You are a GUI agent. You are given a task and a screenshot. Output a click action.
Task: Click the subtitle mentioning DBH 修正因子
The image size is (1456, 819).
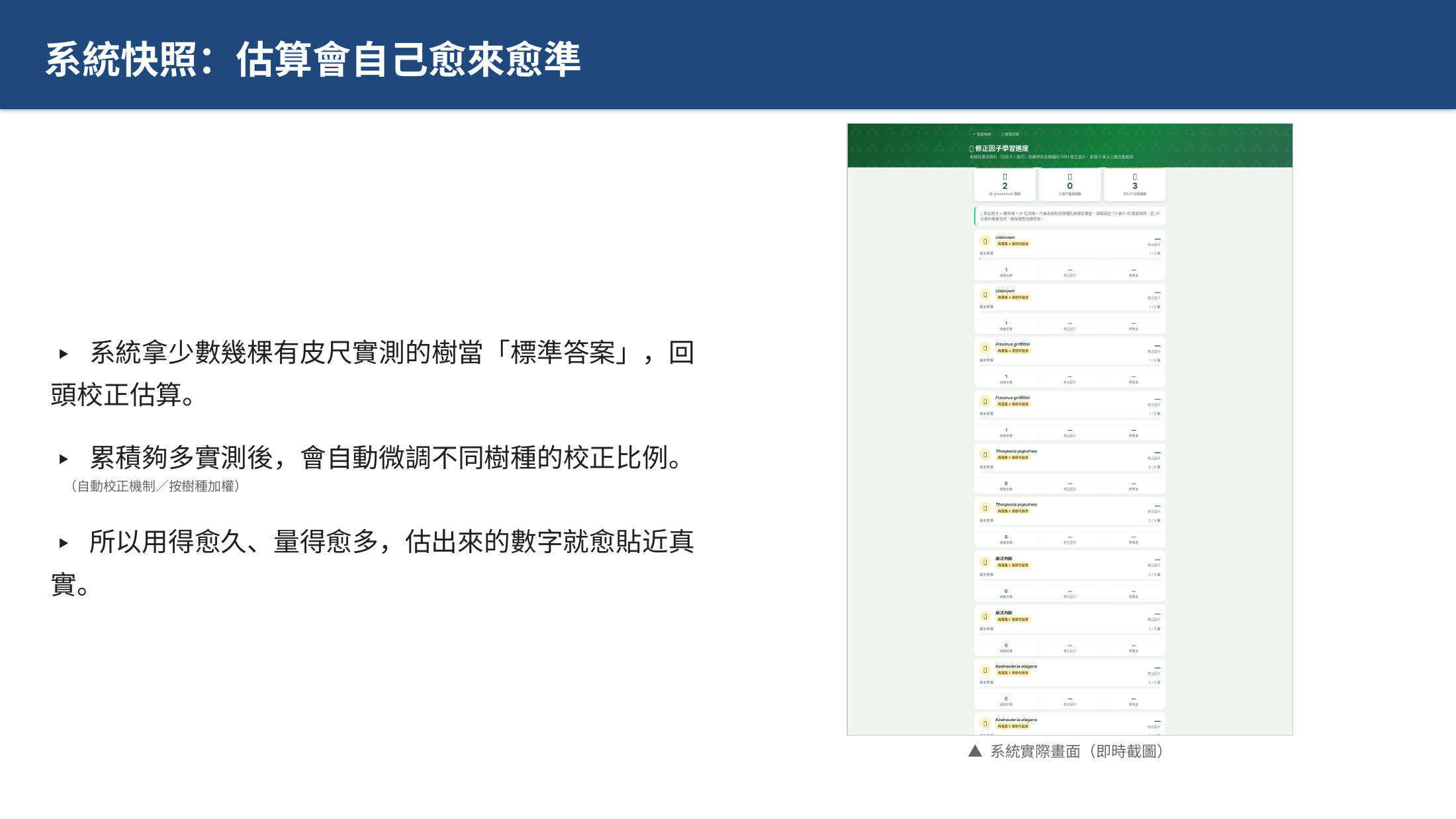pyautogui.click(x=1051, y=157)
